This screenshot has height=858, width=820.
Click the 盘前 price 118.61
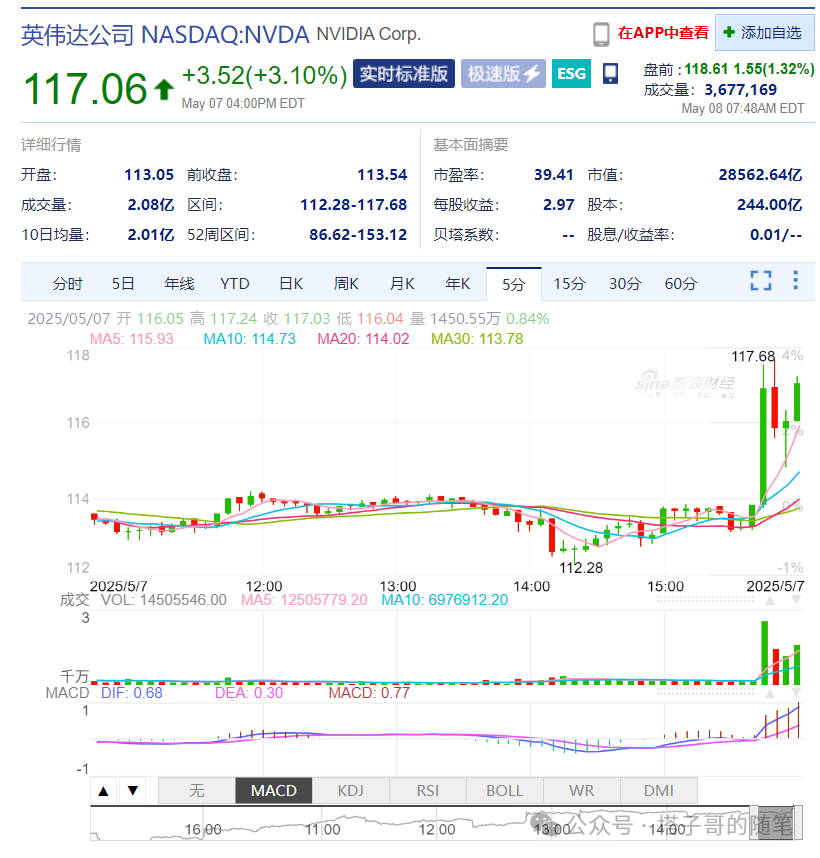click(707, 69)
